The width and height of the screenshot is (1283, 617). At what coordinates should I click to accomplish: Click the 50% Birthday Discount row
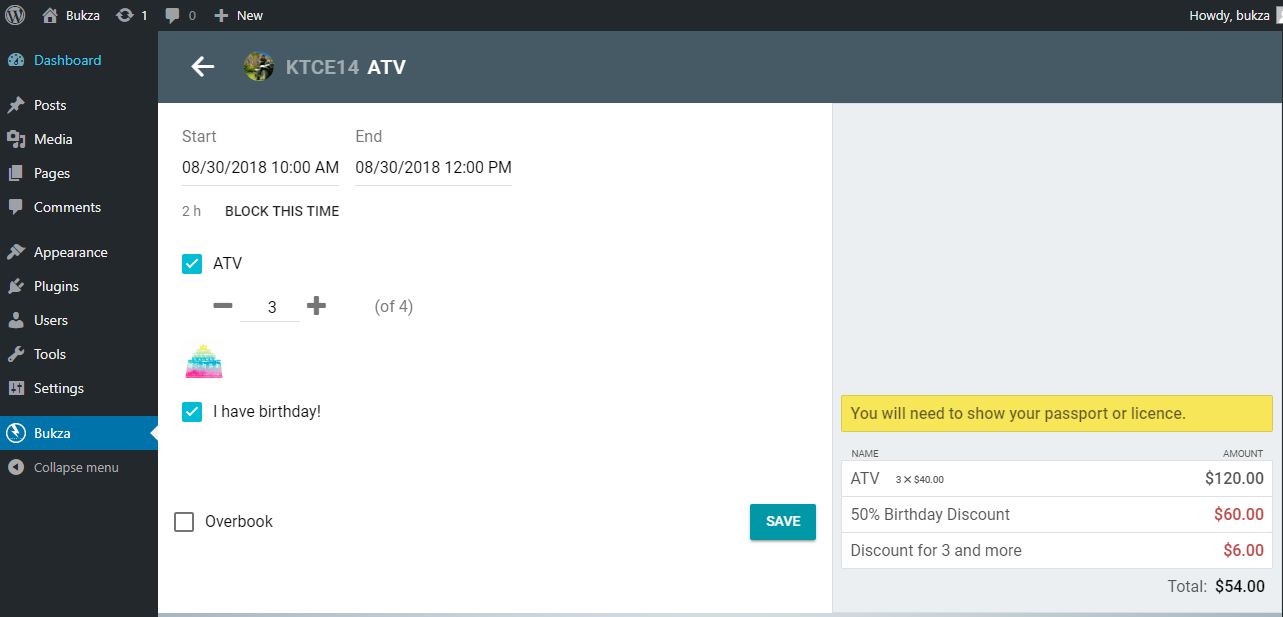1057,514
